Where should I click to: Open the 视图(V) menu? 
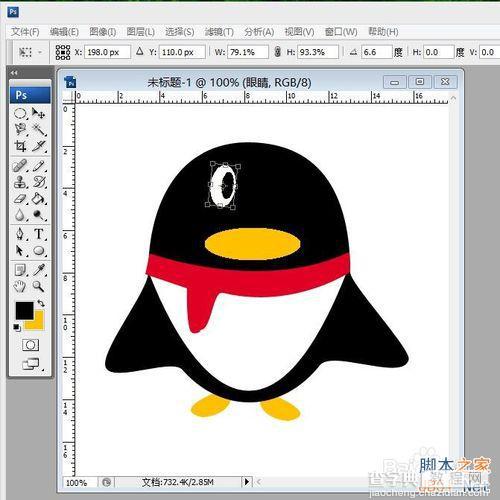[x=299, y=32]
